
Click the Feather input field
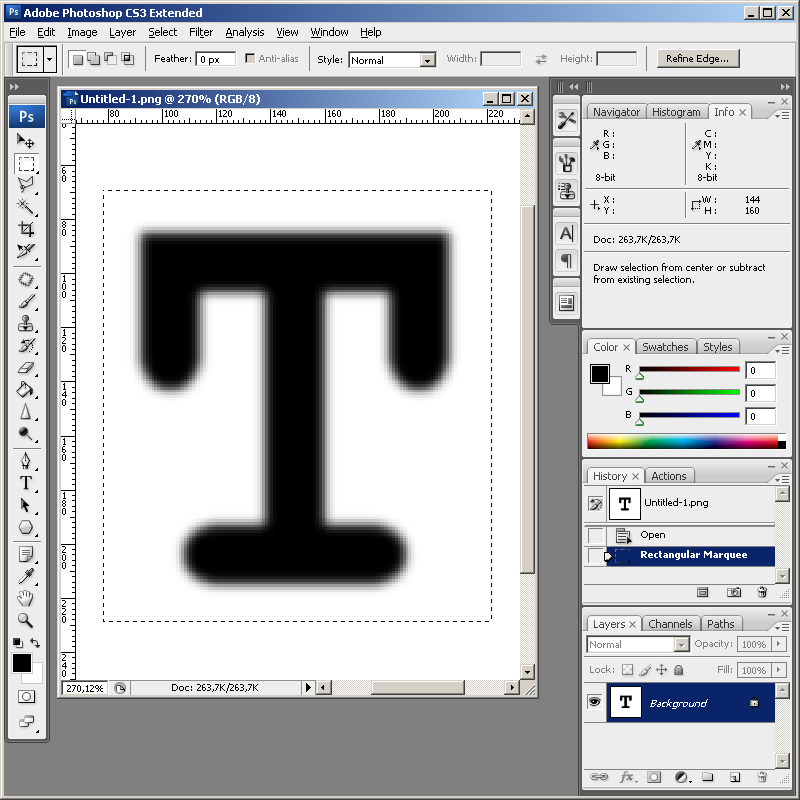[216, 59]
